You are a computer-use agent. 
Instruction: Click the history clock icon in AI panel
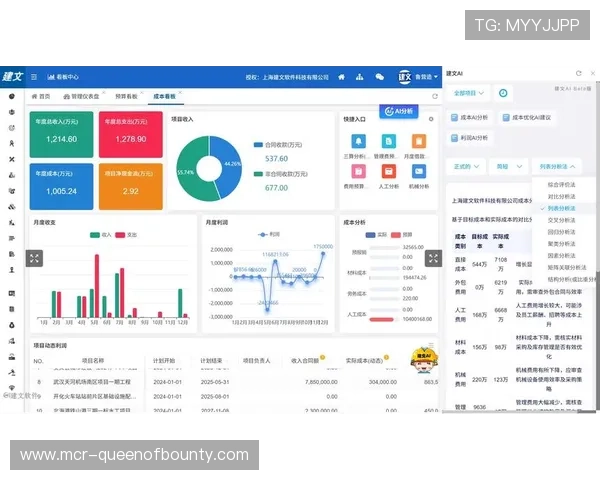503,93
